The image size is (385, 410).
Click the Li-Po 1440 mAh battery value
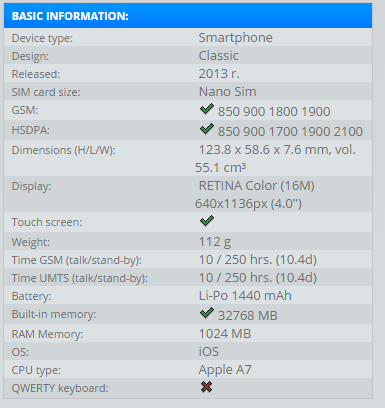point(245,296)
